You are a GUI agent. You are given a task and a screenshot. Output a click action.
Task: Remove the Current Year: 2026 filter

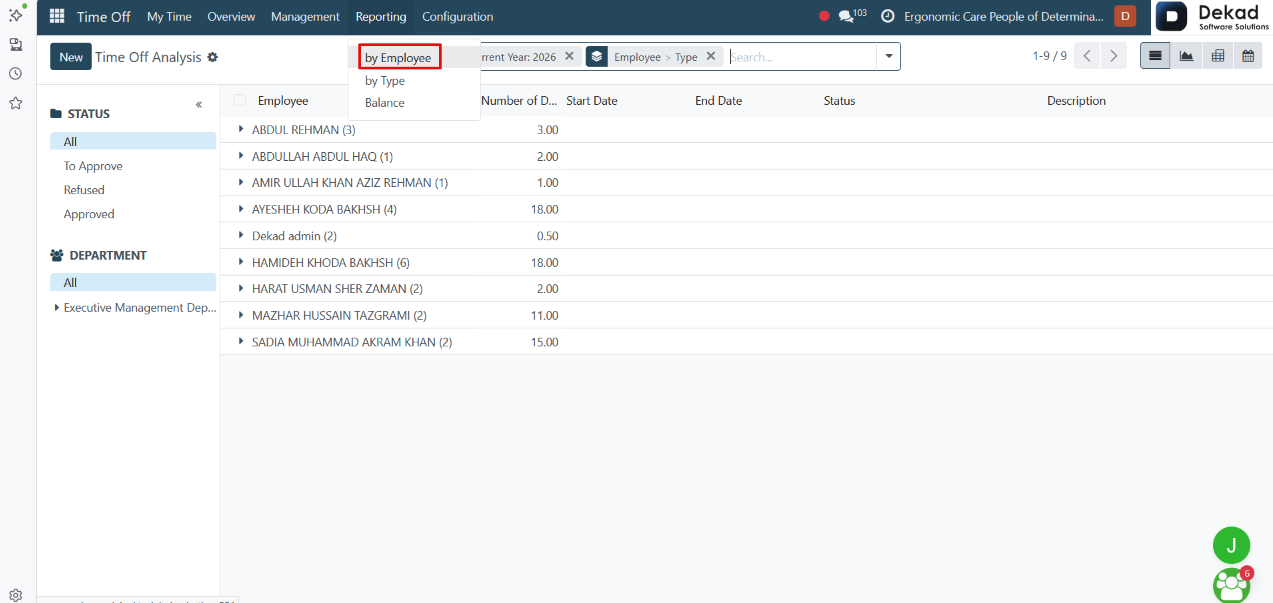[569, 56]
